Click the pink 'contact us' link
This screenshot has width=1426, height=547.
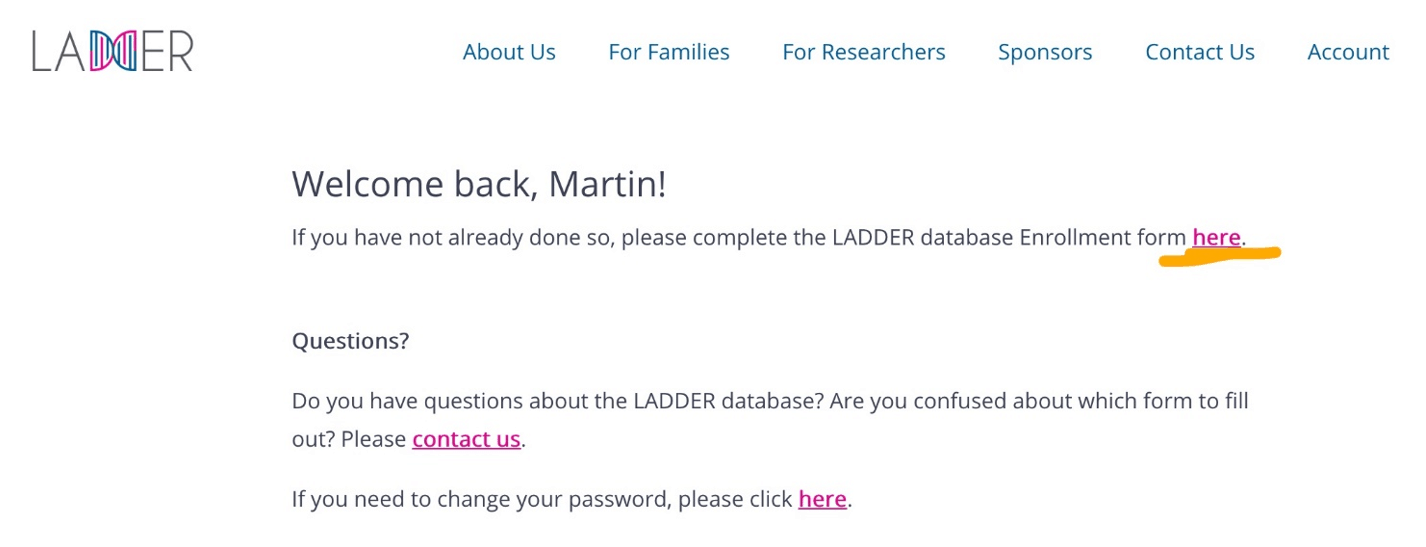click(466, 438)
